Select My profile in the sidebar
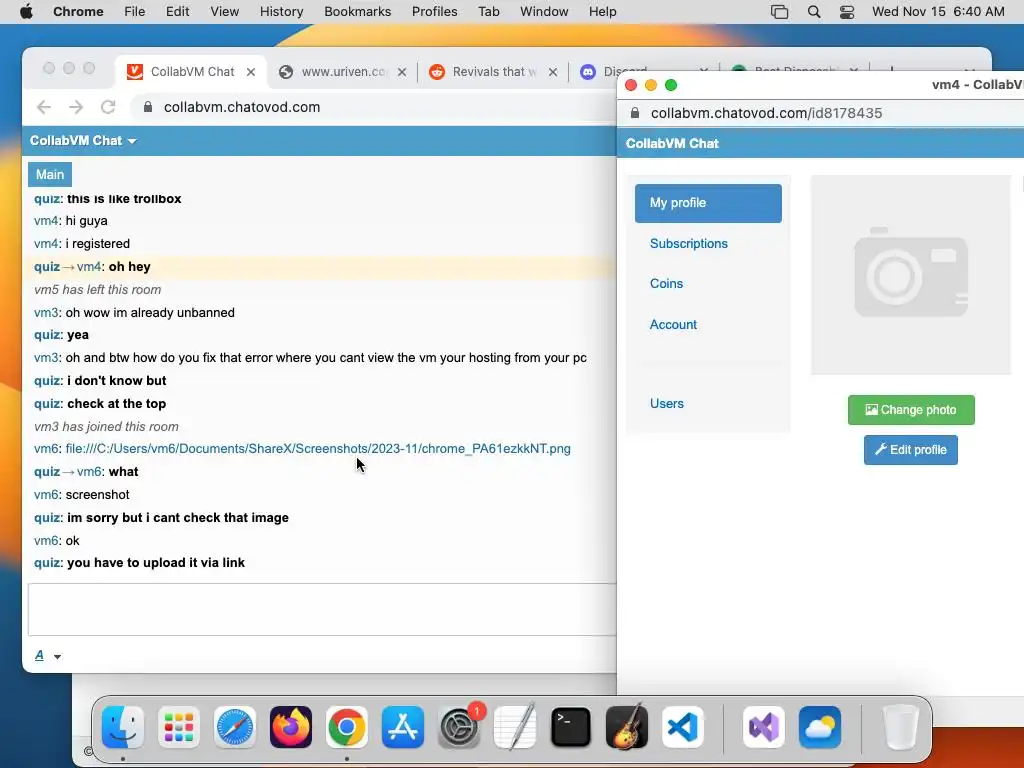 pyautogui.click(x=708, y=203)
